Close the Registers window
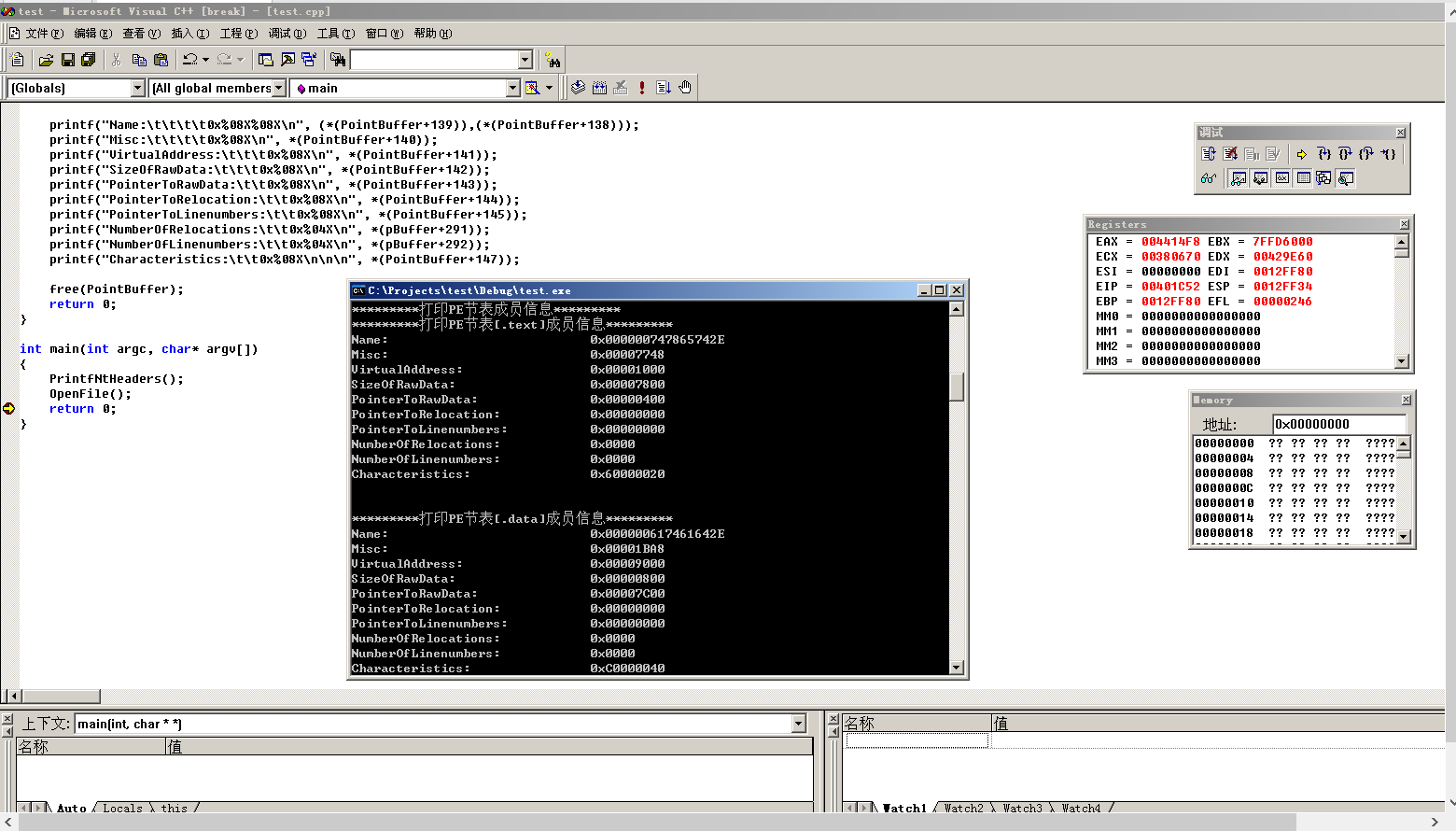Image resolution: width=1456 pixels, height=831 pixels. (x=1404, y=224)
